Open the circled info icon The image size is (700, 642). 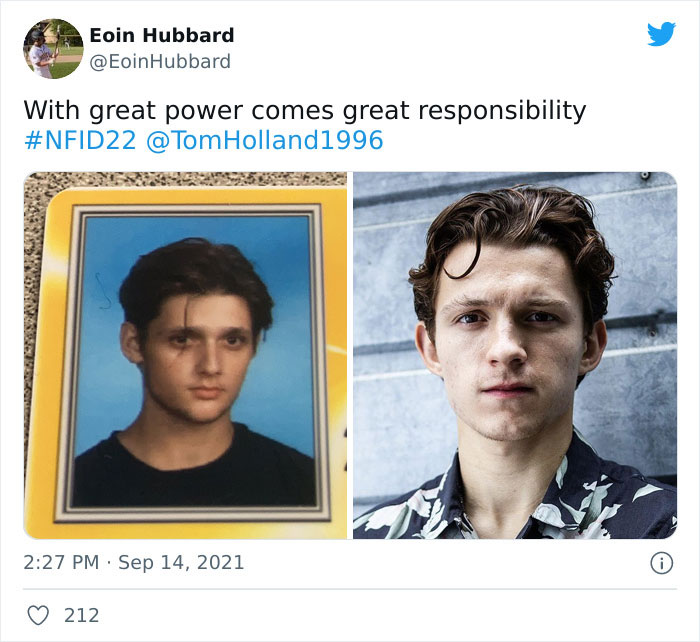(661, 563)
